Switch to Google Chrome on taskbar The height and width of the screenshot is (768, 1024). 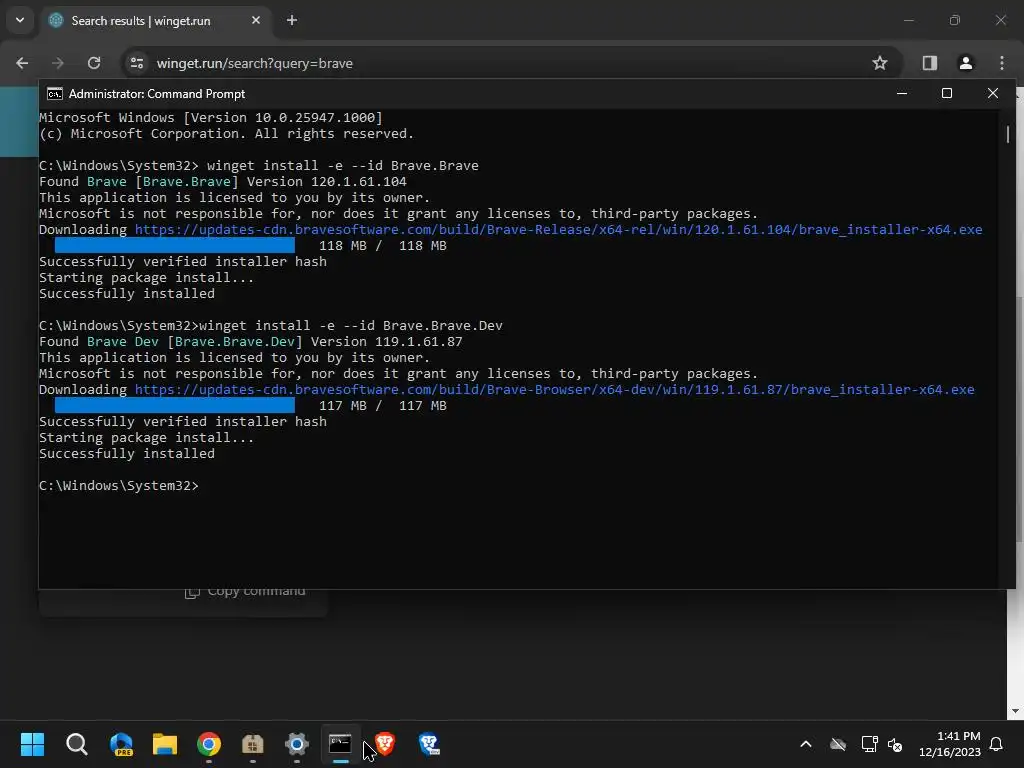click(x=209, y=744)
